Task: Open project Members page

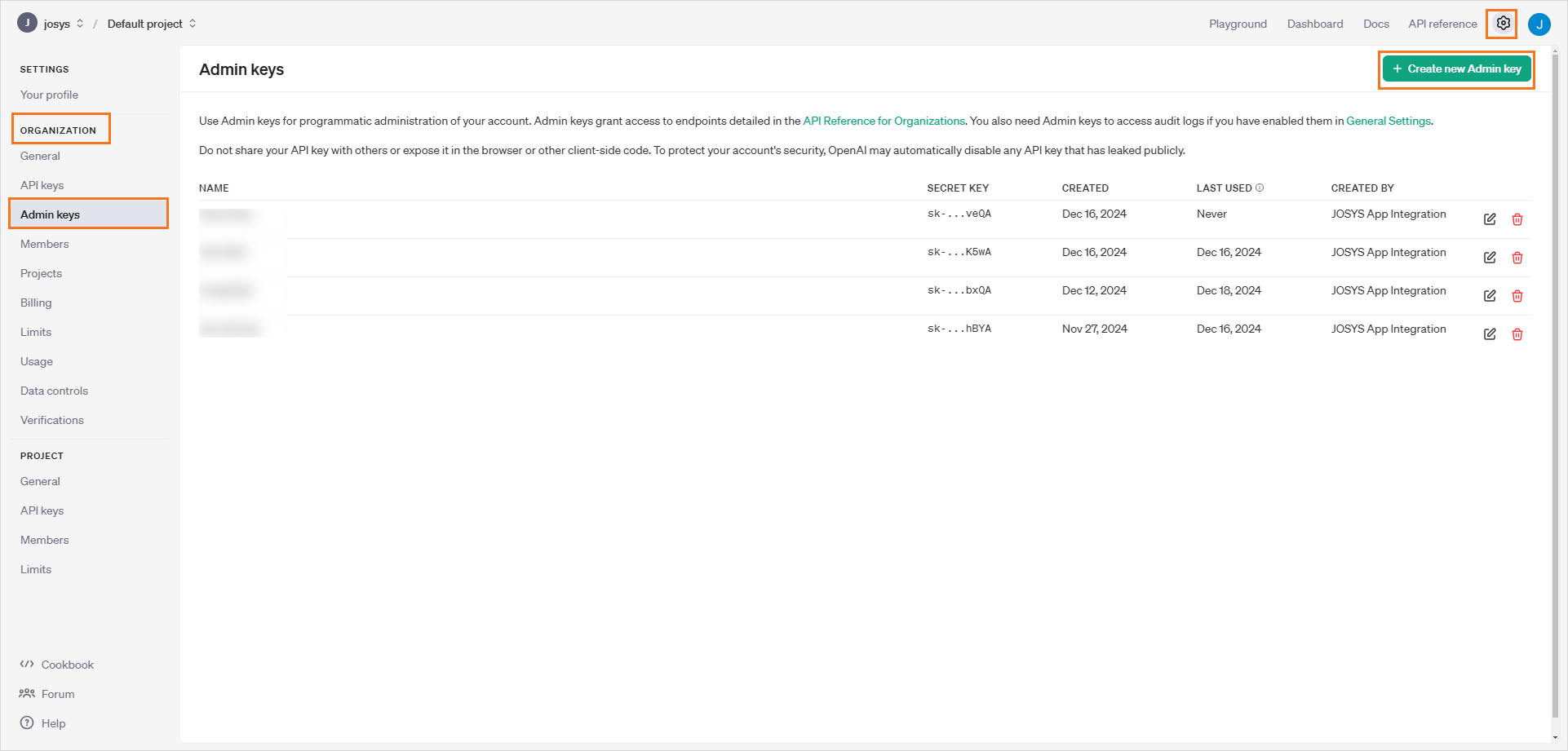Action: (x=44, y=540)
